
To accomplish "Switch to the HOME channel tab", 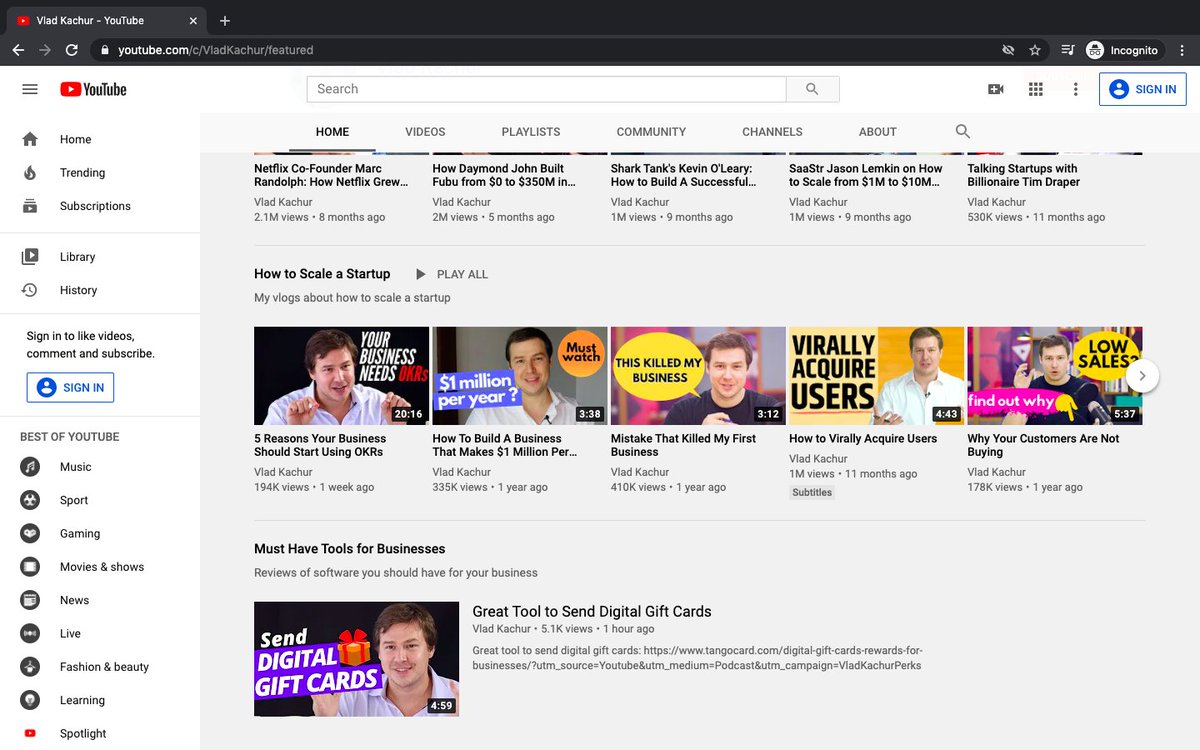I will (x=333, y=132).
